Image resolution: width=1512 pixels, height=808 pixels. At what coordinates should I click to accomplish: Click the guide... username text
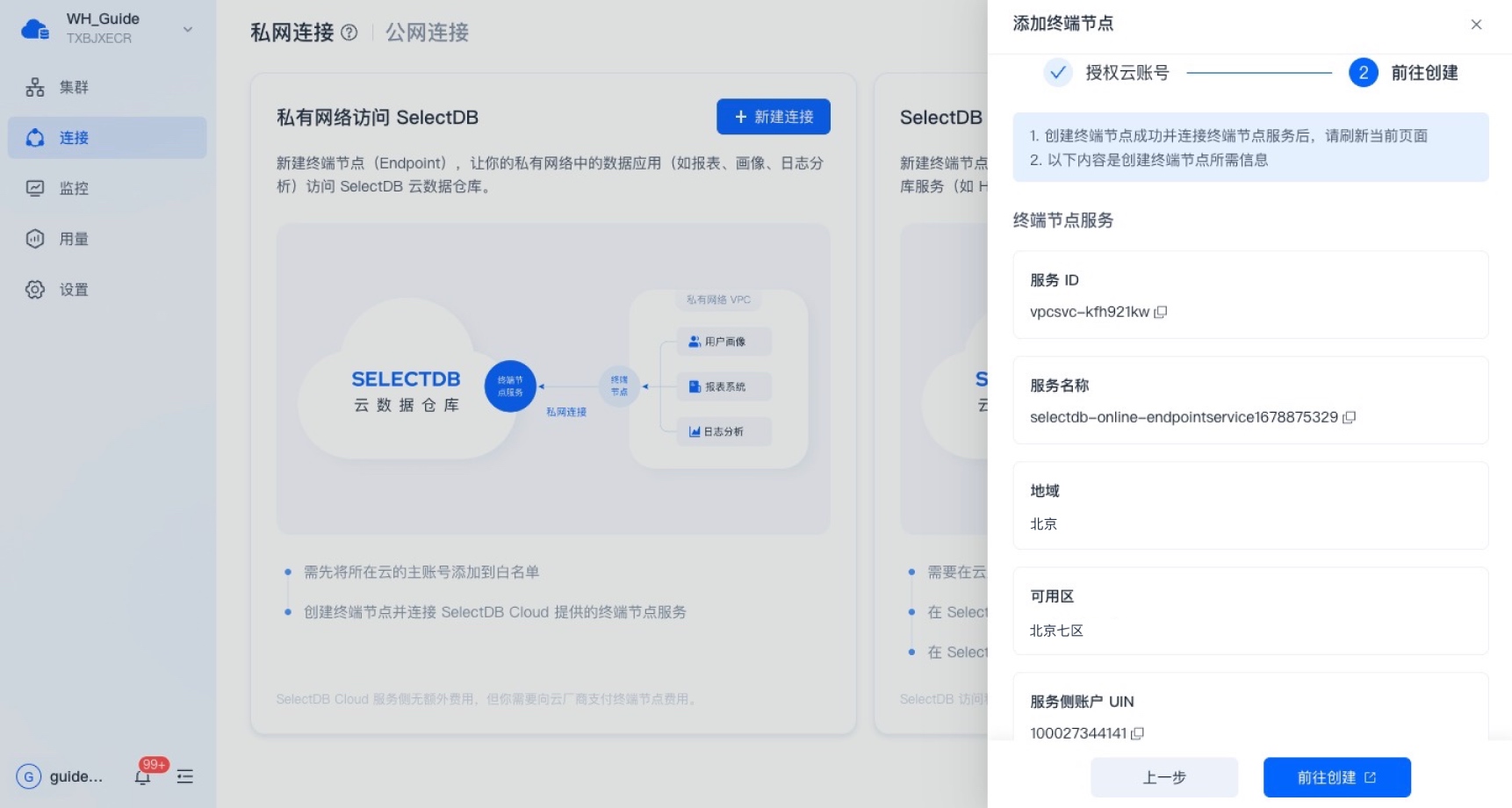click(76, 776)
